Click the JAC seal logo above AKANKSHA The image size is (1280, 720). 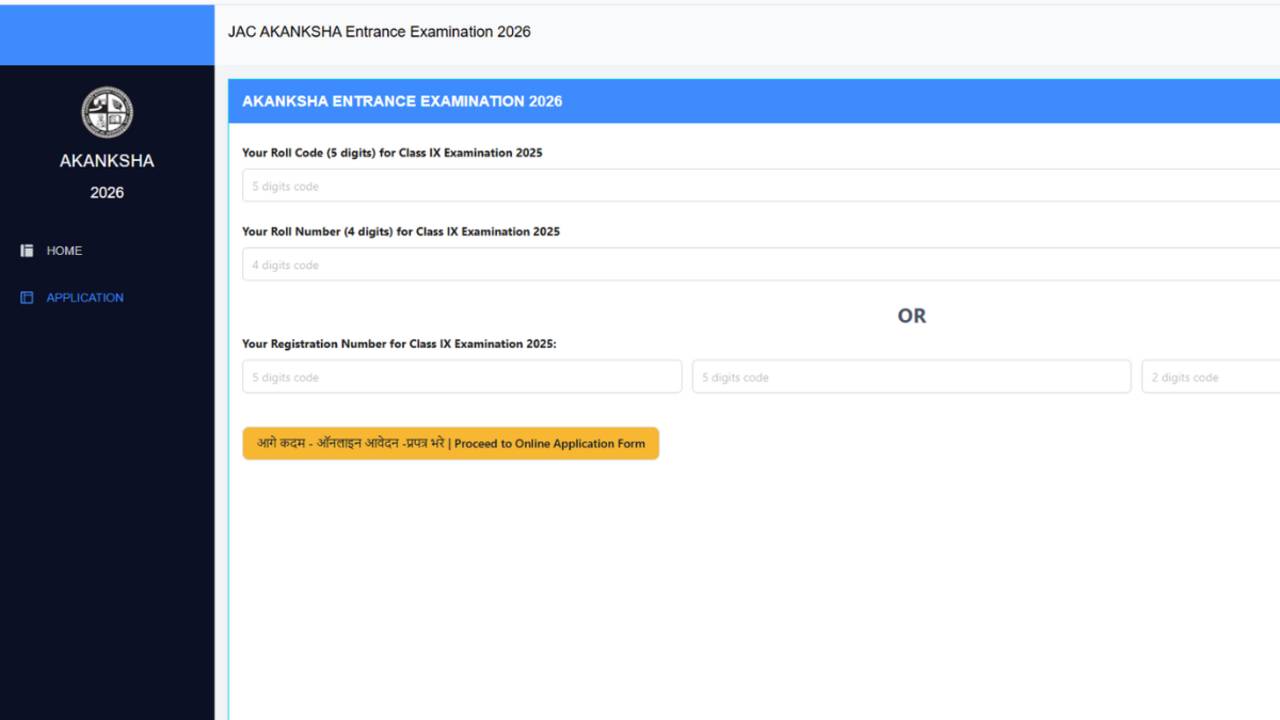point(106,112)
